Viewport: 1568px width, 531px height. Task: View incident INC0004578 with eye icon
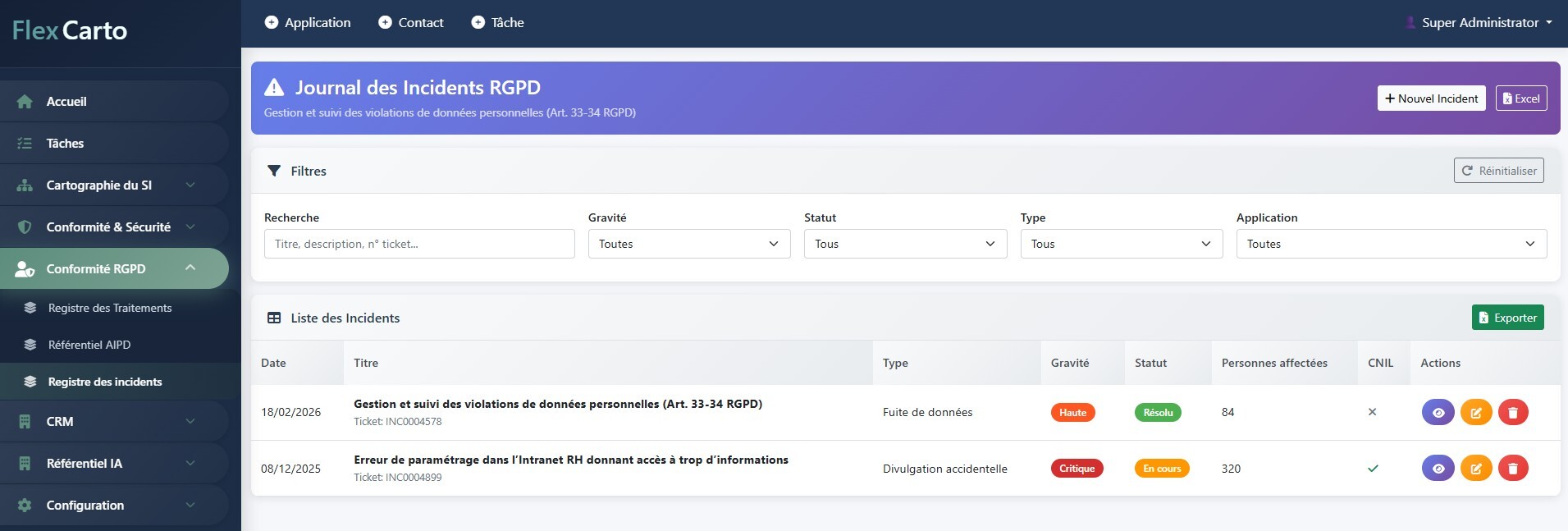pos(1438,413)
